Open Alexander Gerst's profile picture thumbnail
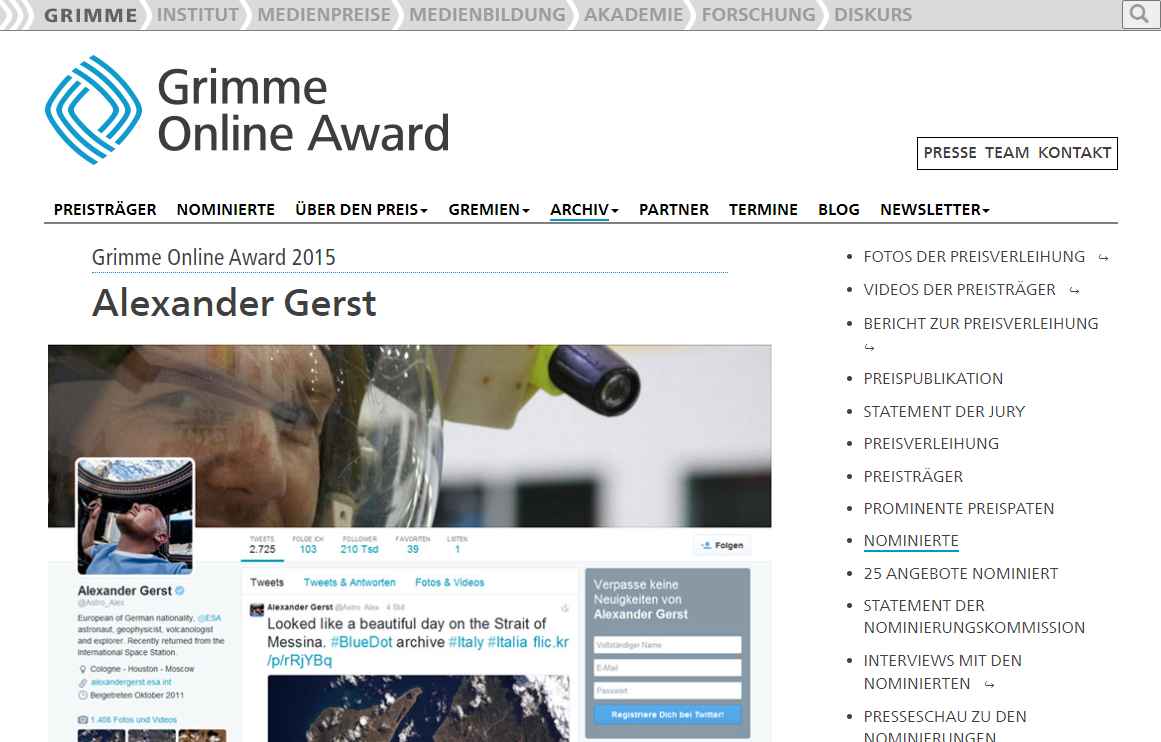1161x742 pixels. point(135,516)
